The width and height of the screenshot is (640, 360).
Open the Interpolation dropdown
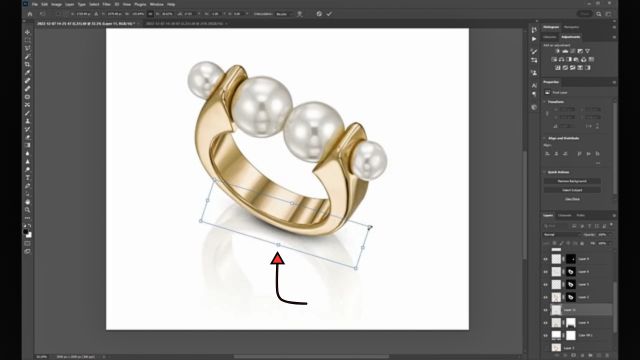coord(284,14)
